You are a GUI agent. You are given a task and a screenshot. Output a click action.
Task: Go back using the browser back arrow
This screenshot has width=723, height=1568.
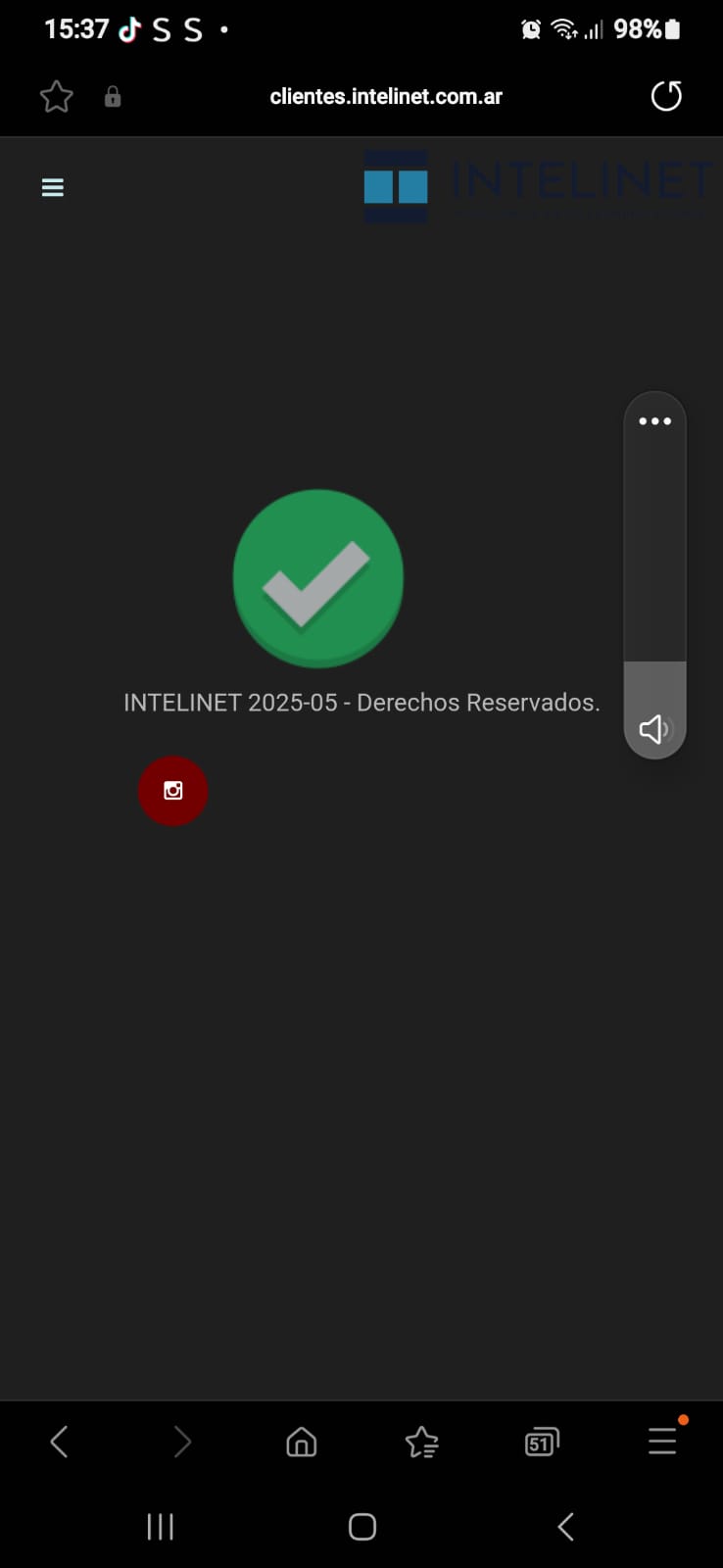point(59,1442)
